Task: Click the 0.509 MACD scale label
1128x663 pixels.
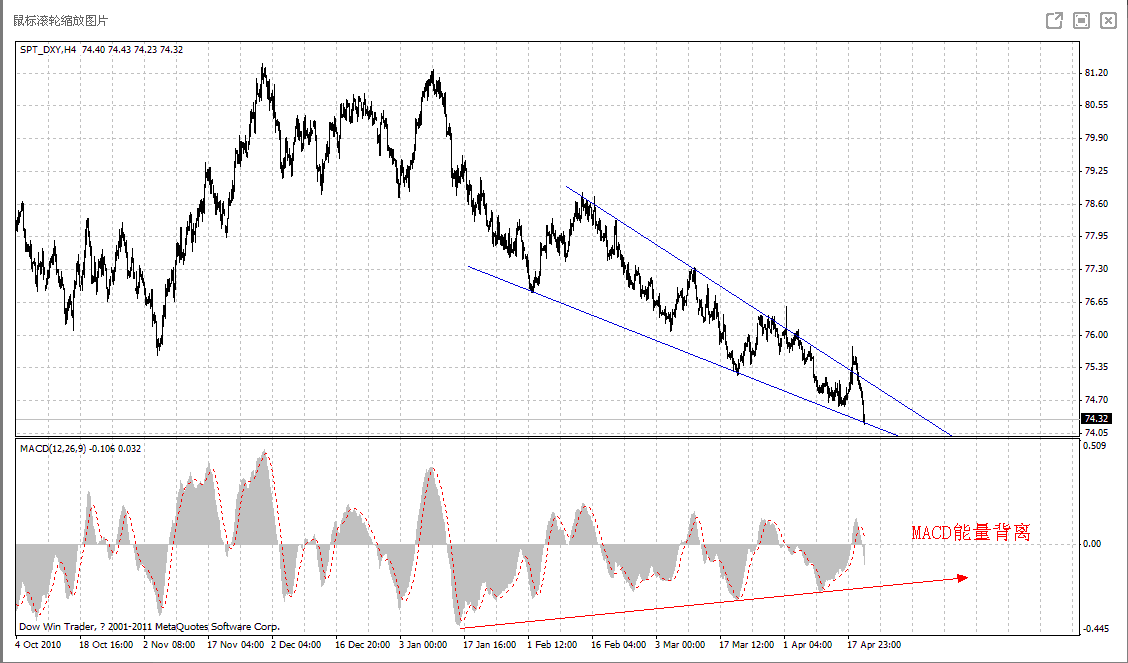Action: [1094, 445]
